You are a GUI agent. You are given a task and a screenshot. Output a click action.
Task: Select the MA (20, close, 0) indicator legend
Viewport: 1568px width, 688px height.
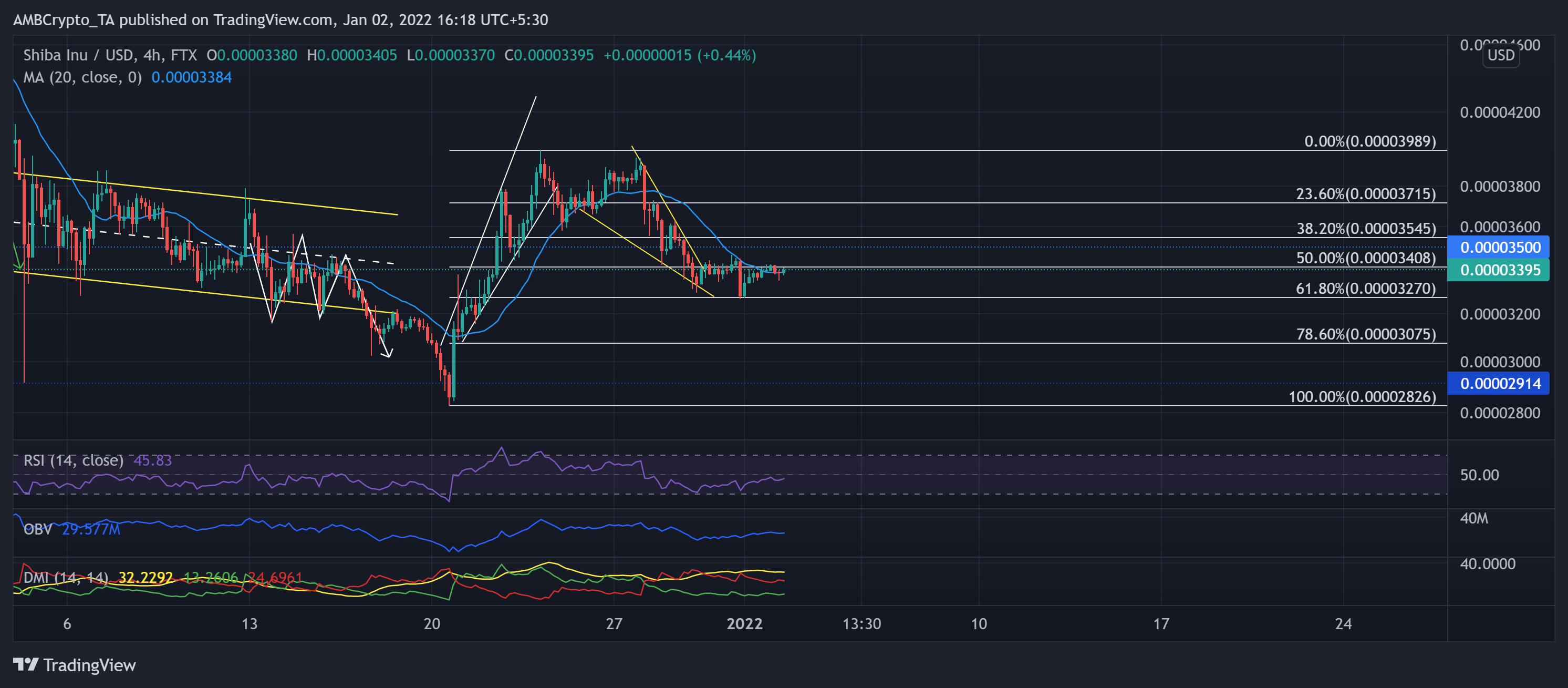pos(81,77)
